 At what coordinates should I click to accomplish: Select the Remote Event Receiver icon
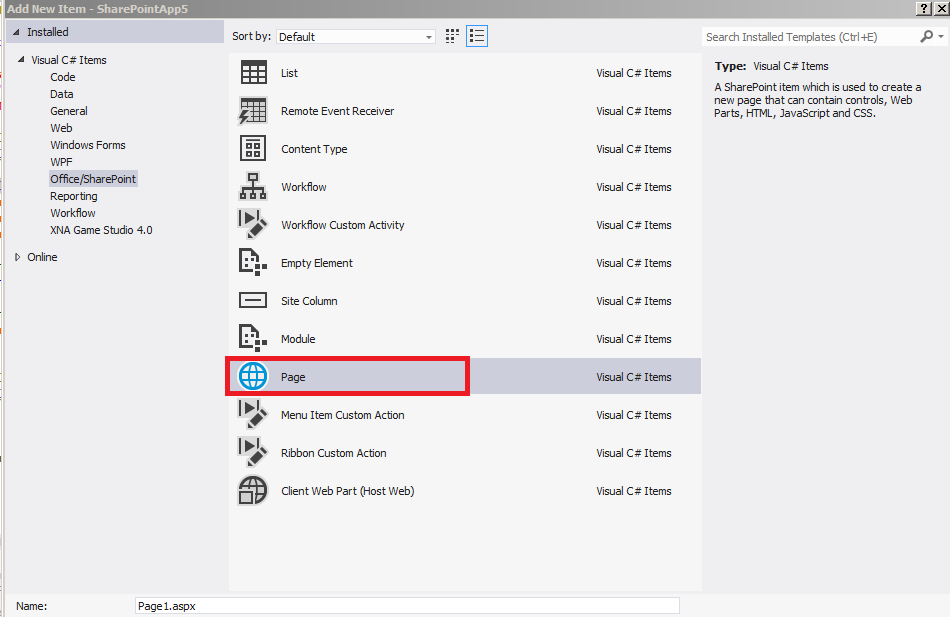[x=253, y=111]
